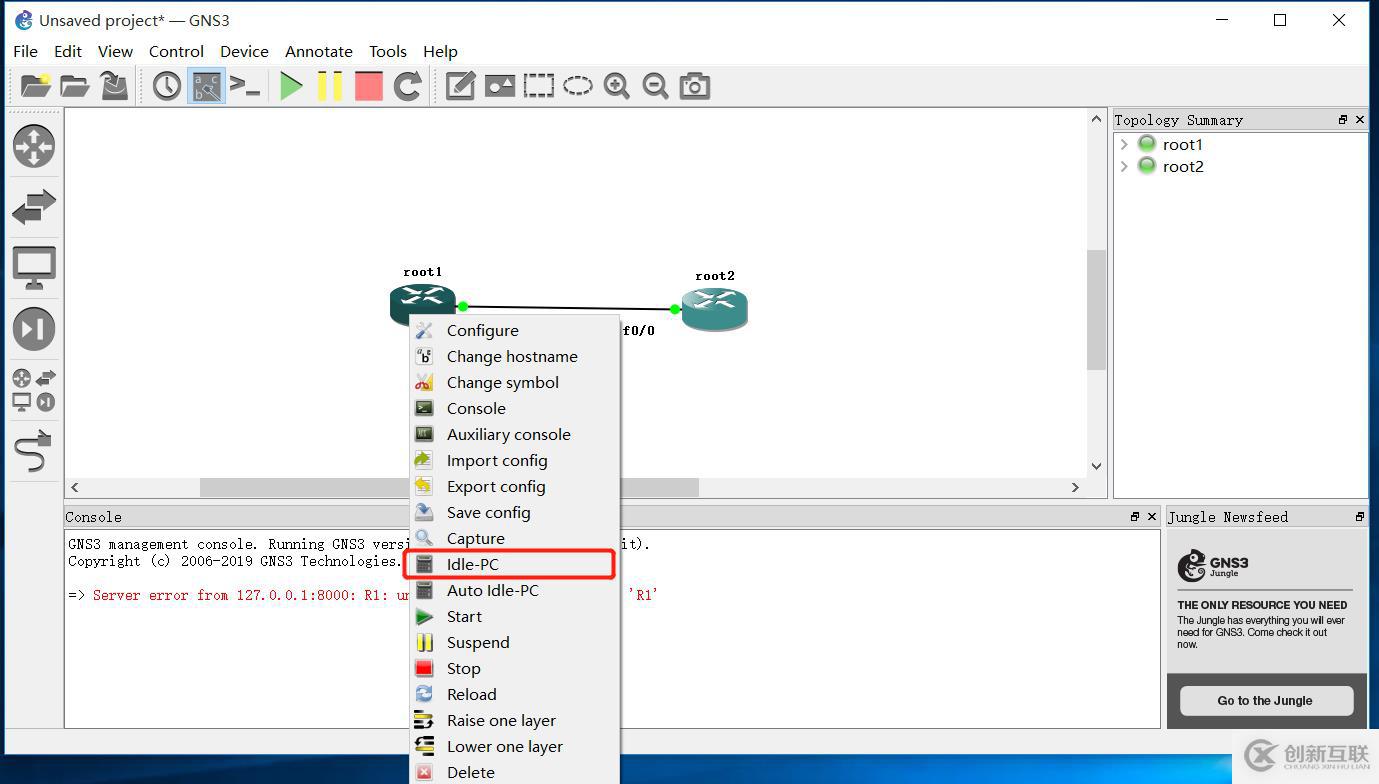Viewport: 1379px width, 784px height.
Task: Choose Capture from the context menu
Action: click(x=515, y=538)
